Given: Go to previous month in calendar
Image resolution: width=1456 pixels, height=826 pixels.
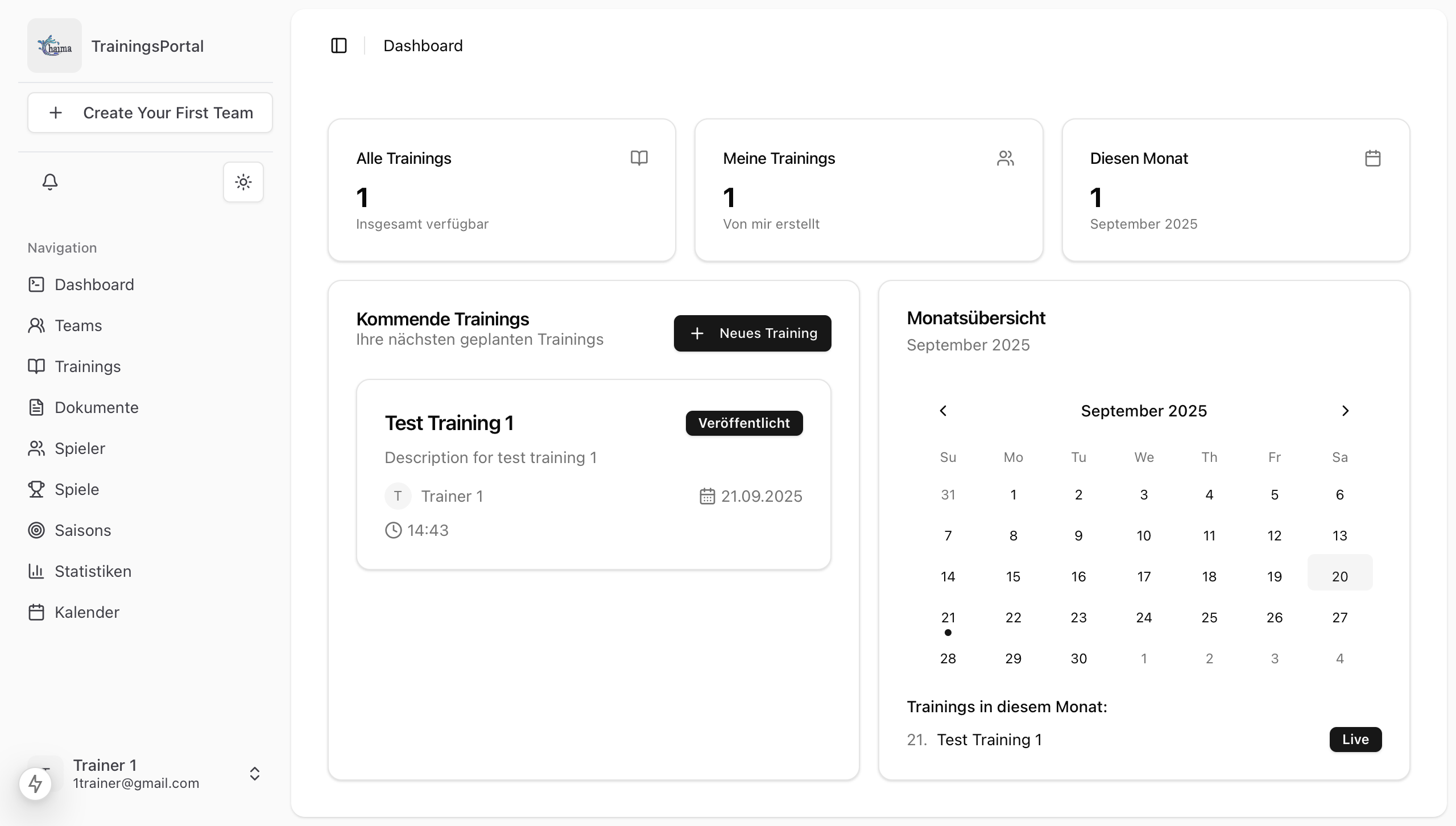Looking at the screenshot, I should pos(943,411).
